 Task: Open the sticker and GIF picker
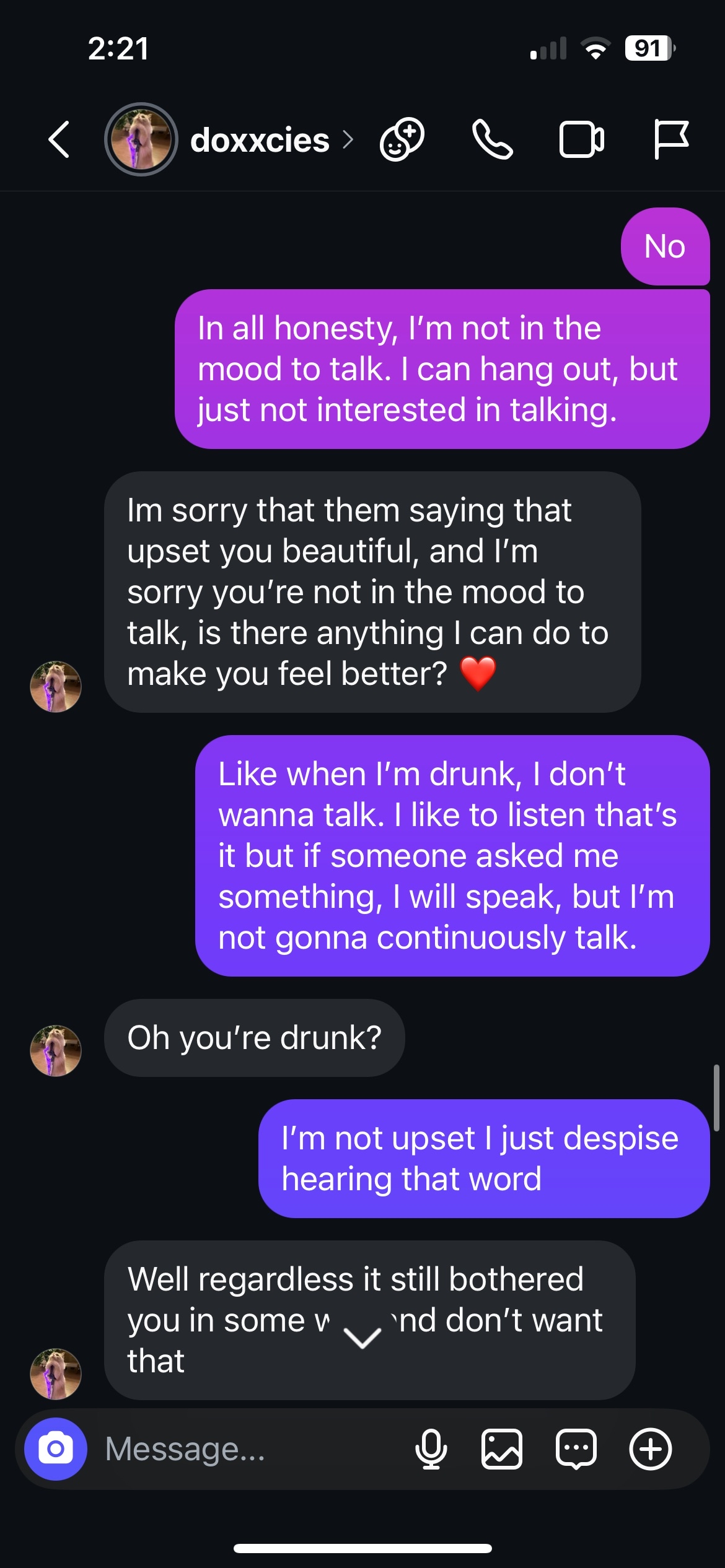[576, 1449]
